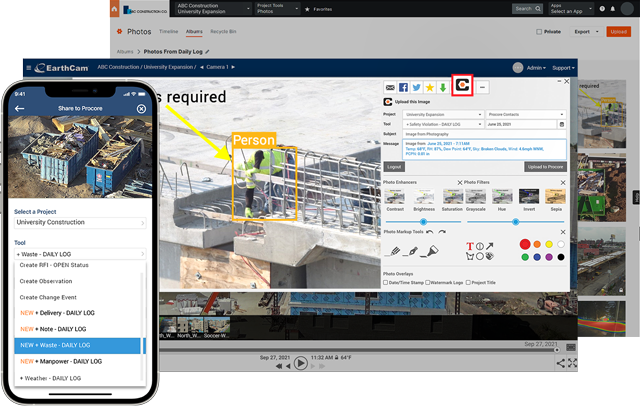Toggle fullscreen on the EarthCam player
The width and height of the screenshot is (640, 406).
click(x=572, y=363)
